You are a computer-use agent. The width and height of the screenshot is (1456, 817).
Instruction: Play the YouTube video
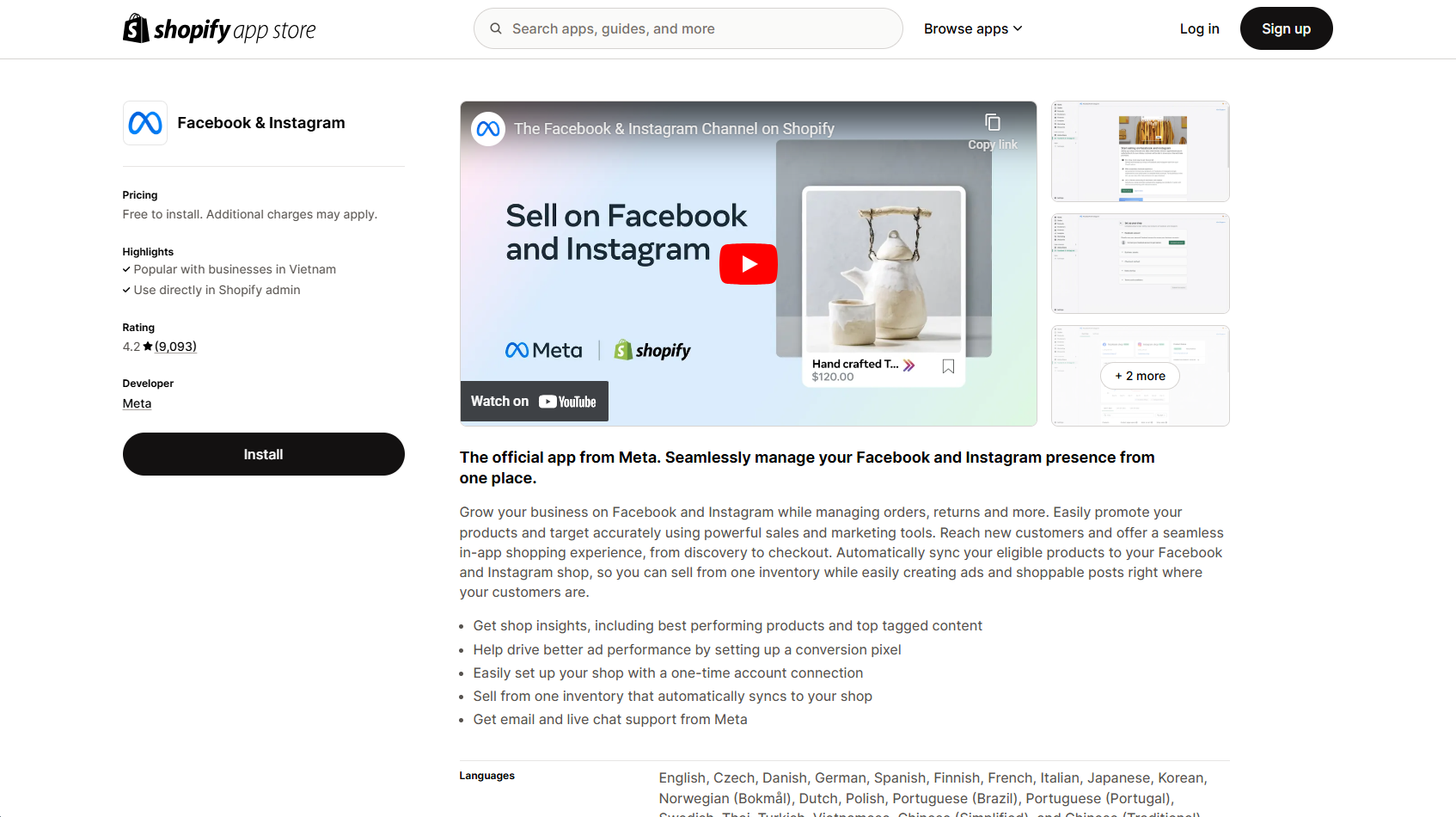749,264
